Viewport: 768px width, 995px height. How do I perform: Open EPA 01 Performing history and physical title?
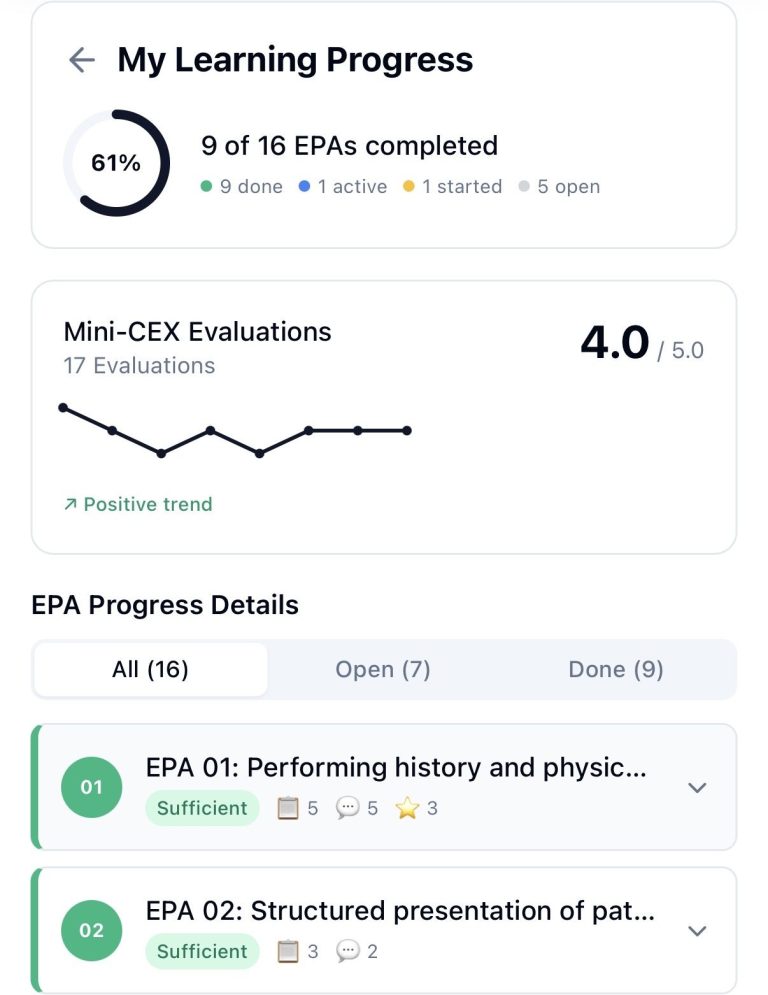[x=396, y=767]
